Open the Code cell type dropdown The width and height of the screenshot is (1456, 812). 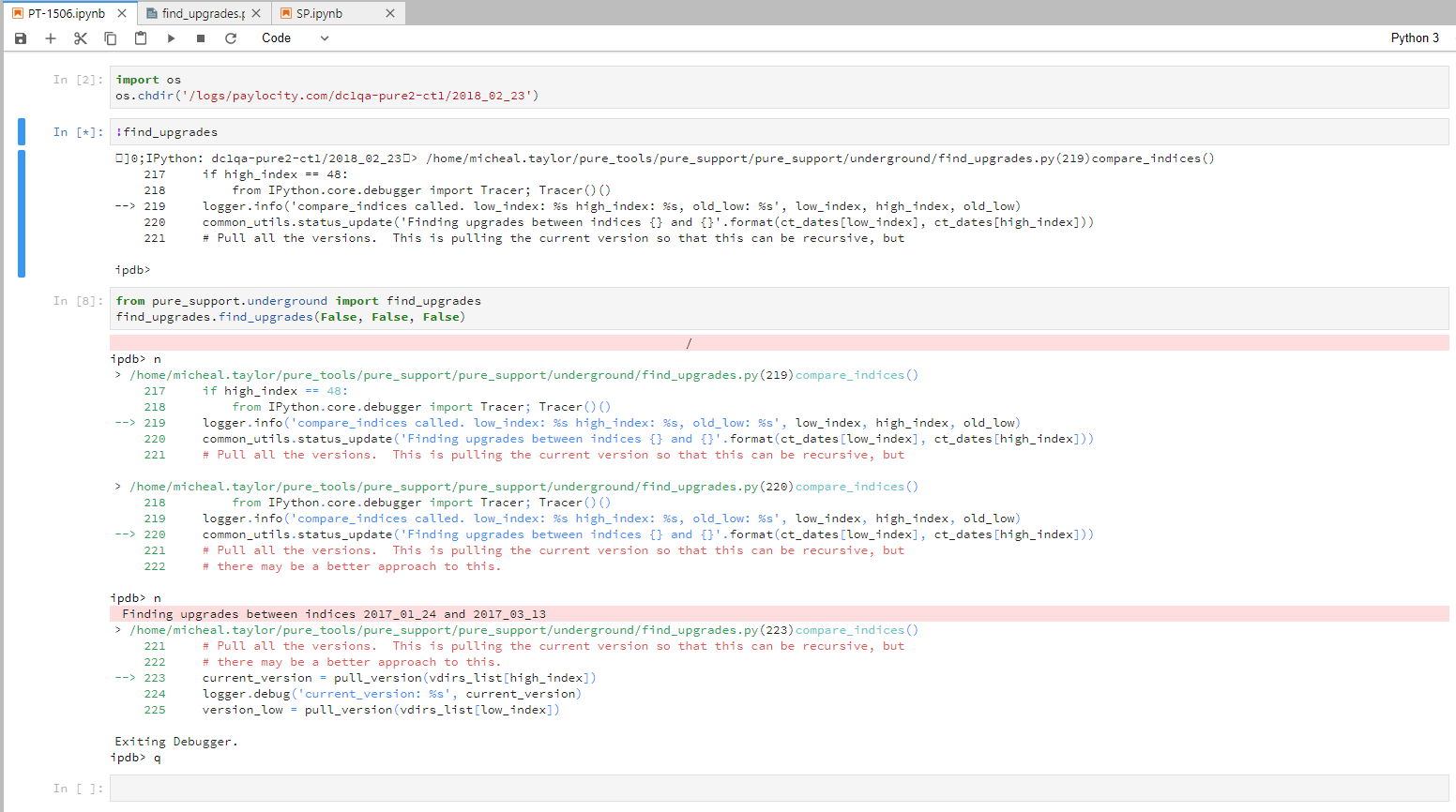[295, 38]
